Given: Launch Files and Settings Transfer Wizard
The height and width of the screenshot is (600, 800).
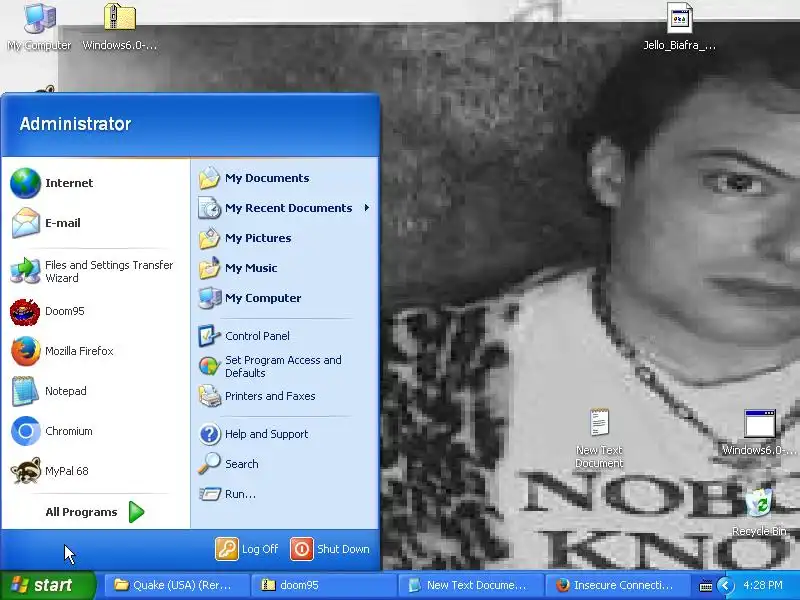Looking at the screenshot, I should point(96,271).
